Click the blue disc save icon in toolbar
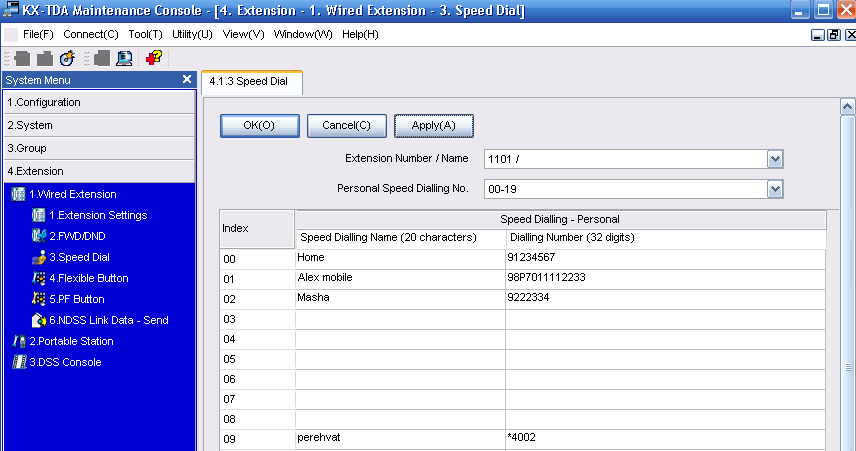Viewport: 856px width, 451px height. [67, 58]
